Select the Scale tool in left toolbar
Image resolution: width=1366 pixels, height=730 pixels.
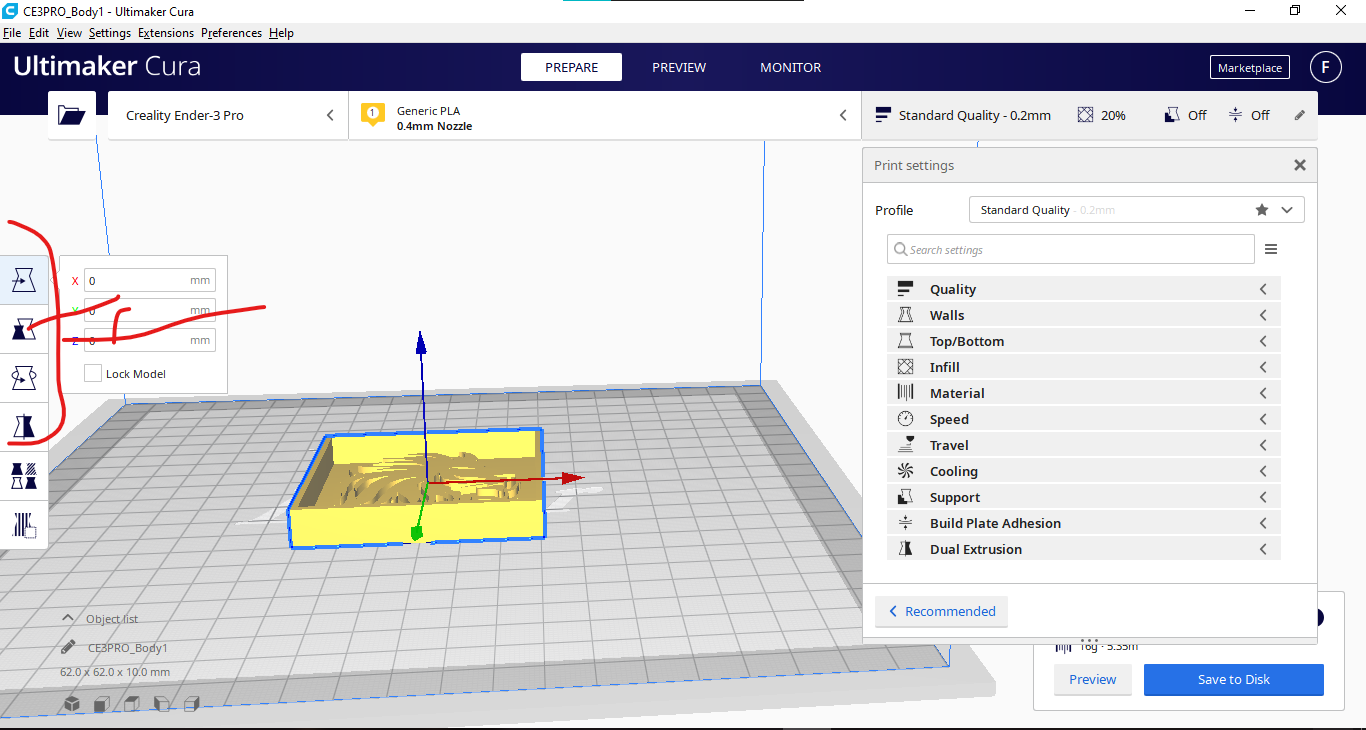tap(23, 329)
